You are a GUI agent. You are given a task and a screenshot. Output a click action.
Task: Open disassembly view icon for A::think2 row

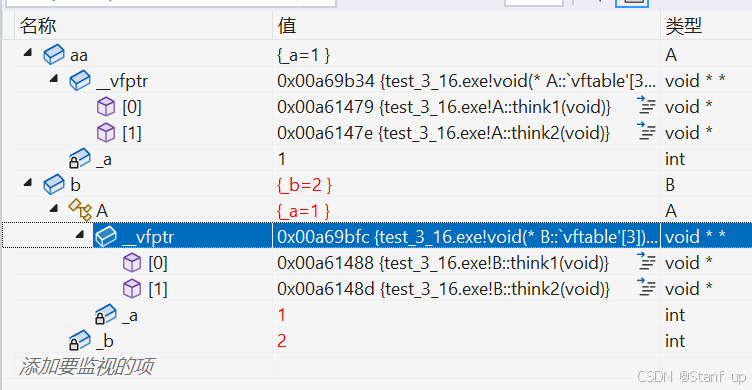click(x=646, y=131)
